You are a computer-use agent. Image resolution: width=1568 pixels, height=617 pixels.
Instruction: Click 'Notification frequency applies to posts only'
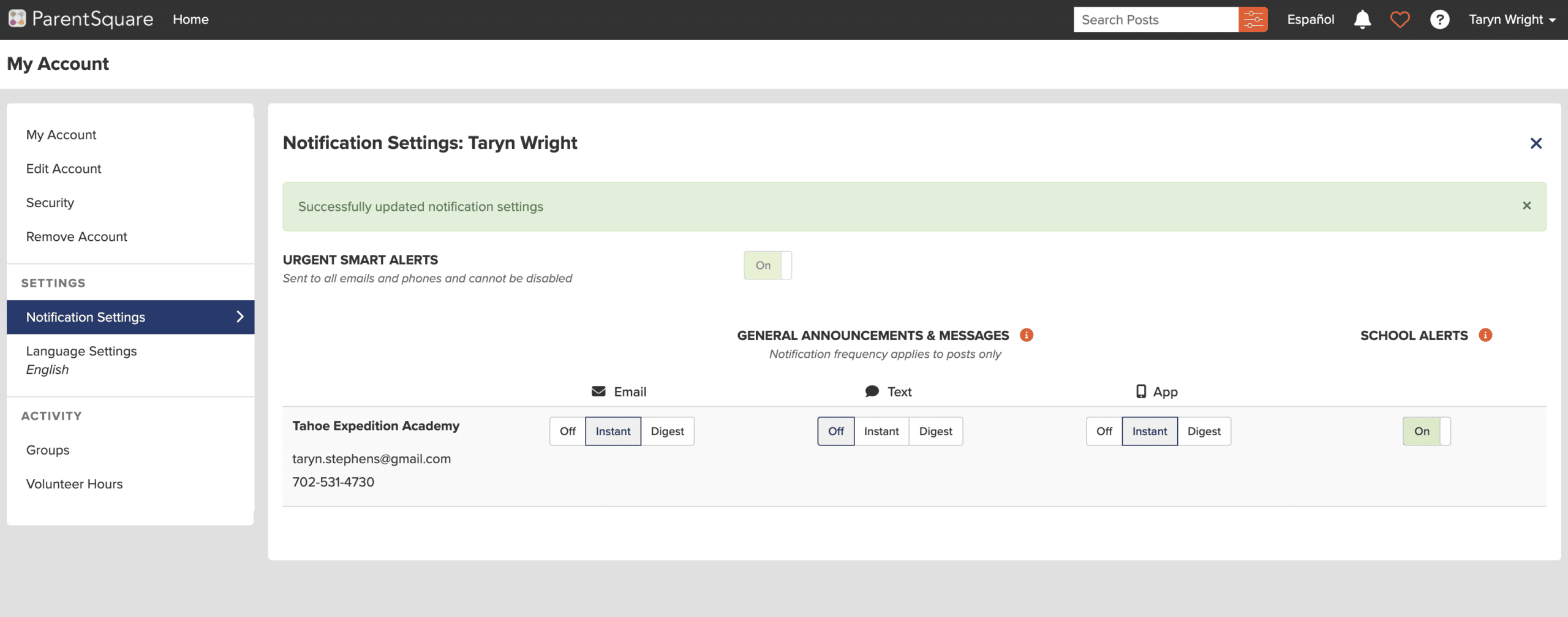click(885, 354)
